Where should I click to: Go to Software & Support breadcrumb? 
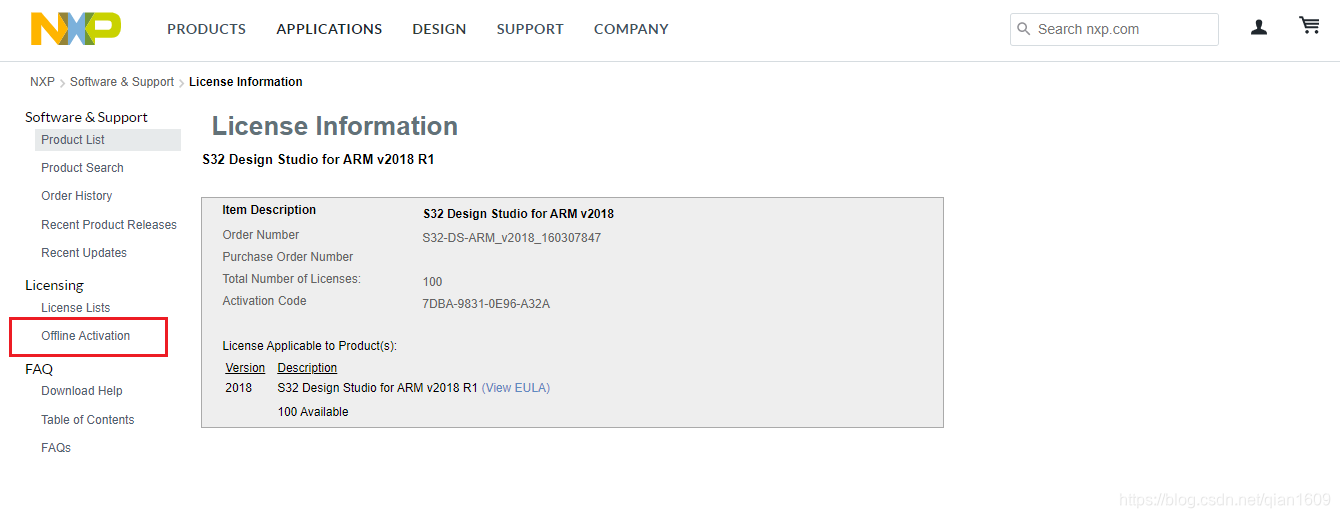point(122,82)
